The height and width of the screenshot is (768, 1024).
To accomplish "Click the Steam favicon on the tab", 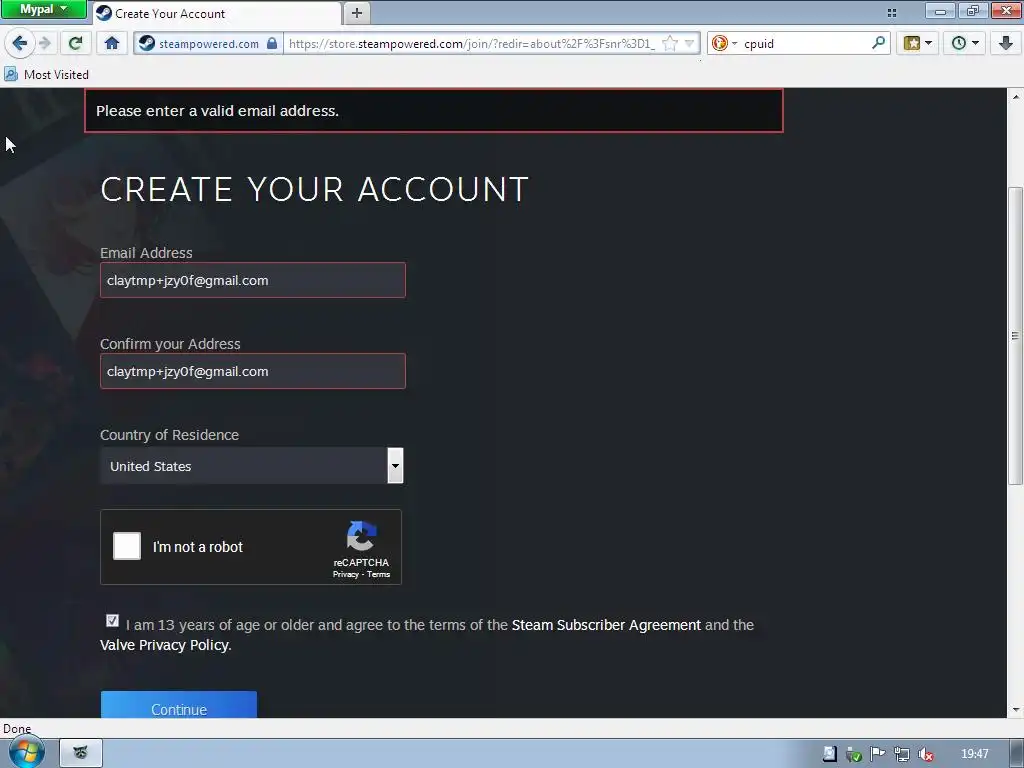I will click(104, 13).
